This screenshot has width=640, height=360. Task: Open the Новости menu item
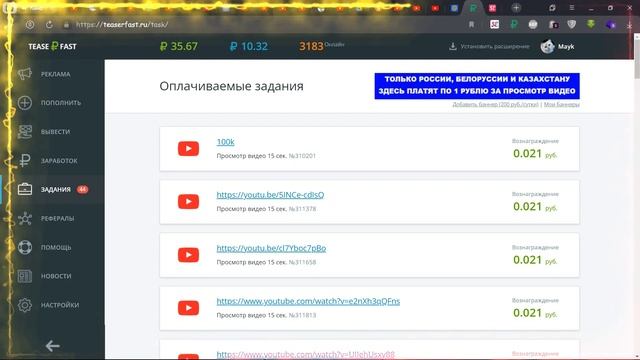(56, 276)
